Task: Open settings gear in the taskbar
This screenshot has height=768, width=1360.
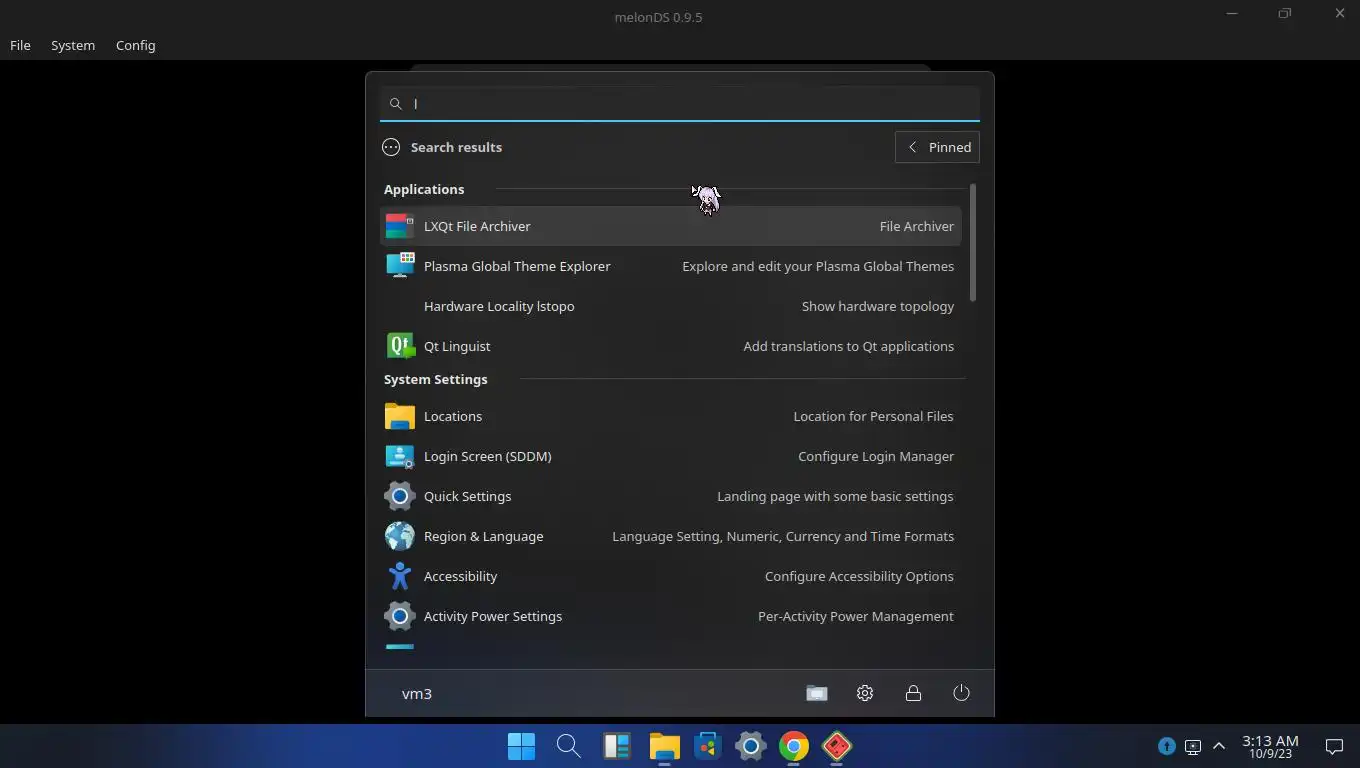Action: [751, 746]
